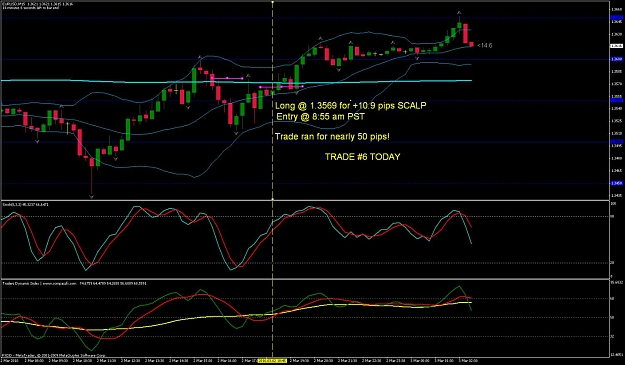Click the Stoch indicator label in the middle pane
The image size is (625, 365).
(26, 204)
